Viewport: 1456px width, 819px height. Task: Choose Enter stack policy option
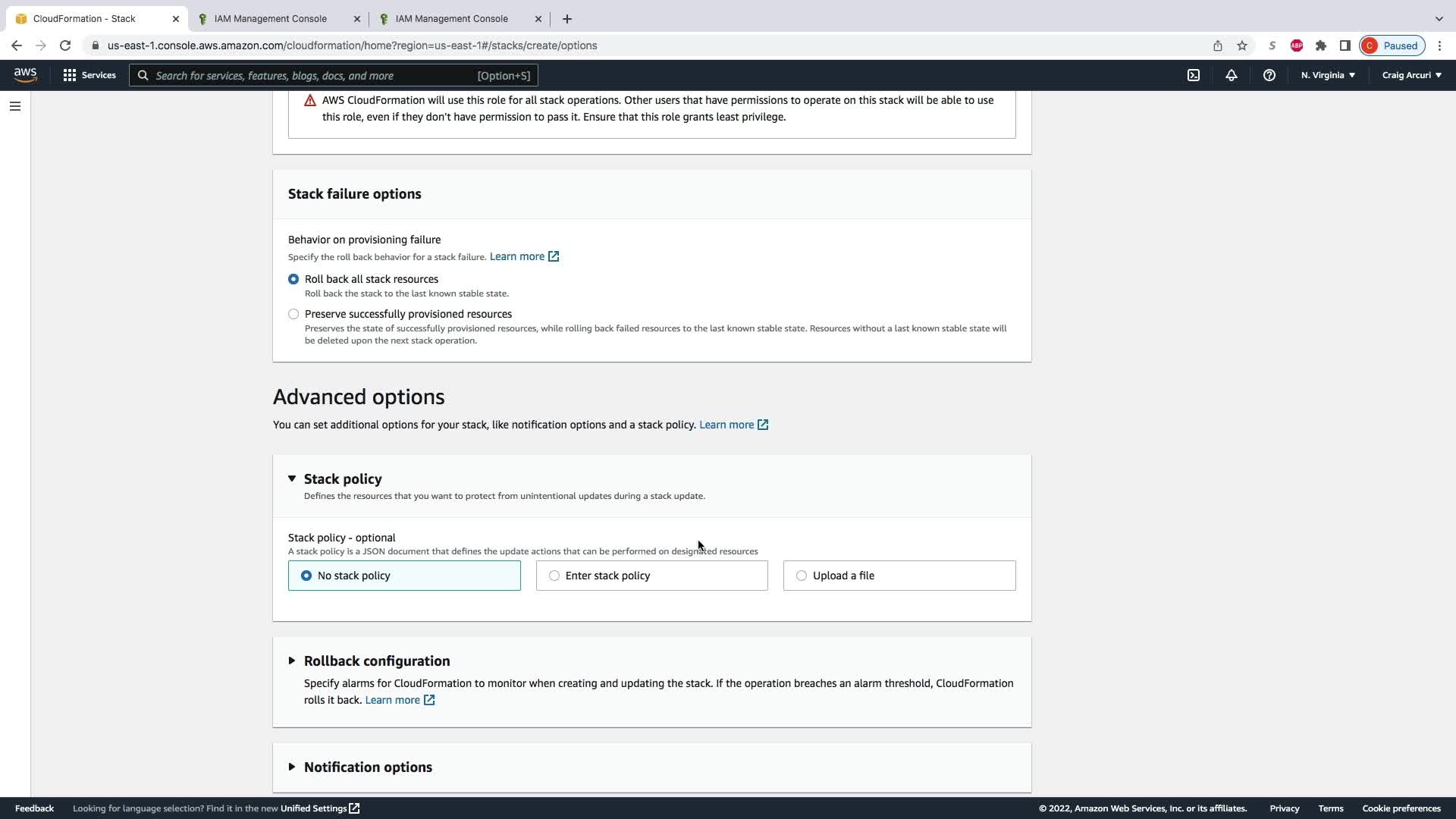point(554,576)
